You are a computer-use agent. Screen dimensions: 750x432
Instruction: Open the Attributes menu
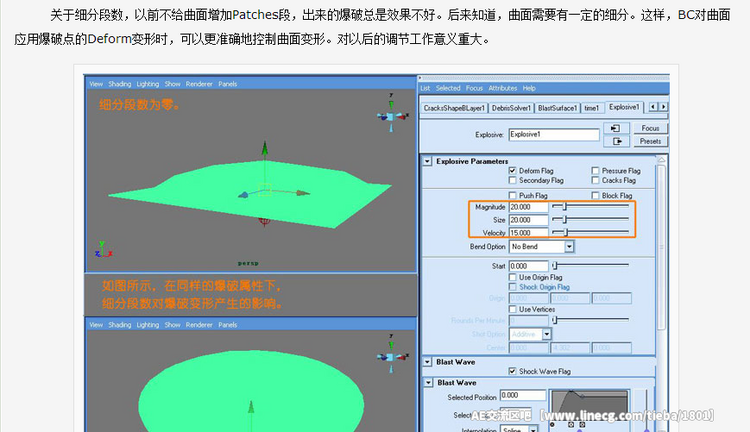click(503, 88)
